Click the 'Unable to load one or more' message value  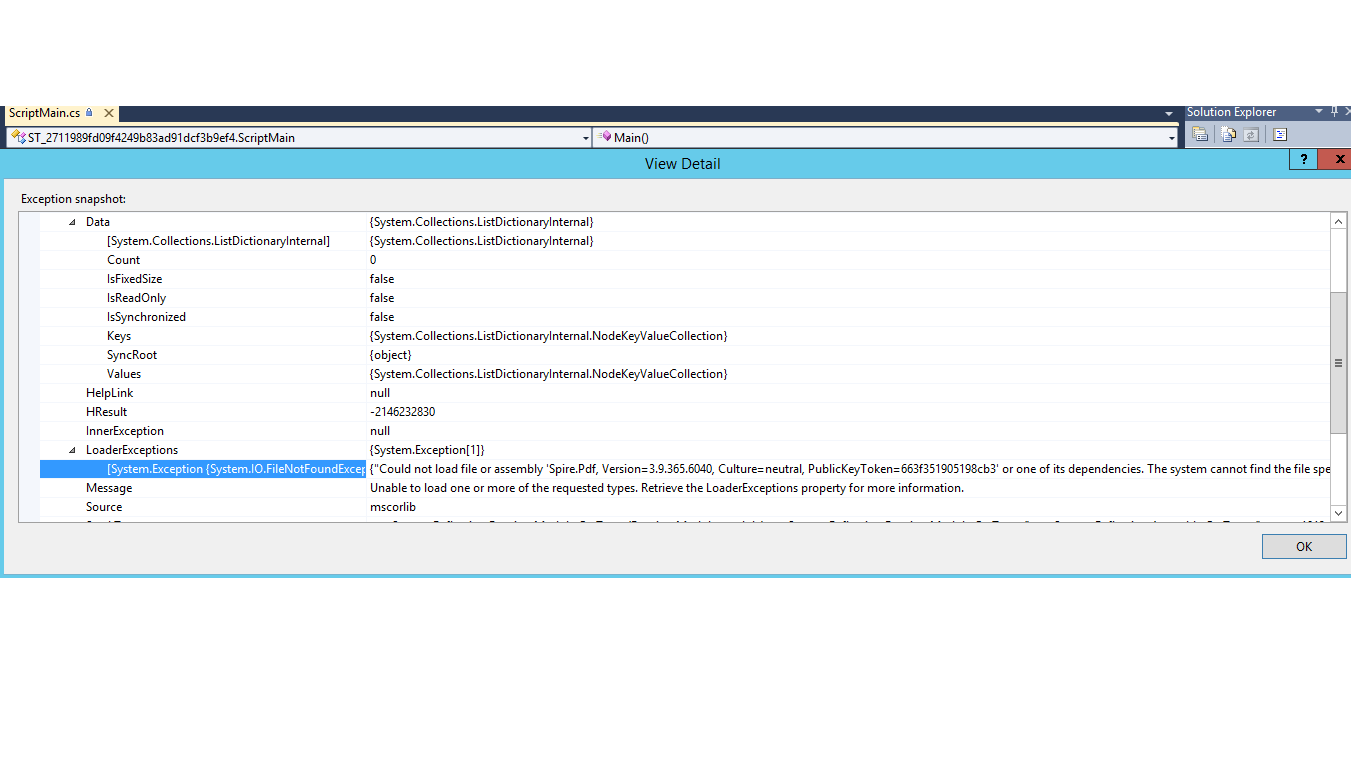pos(666,488)
